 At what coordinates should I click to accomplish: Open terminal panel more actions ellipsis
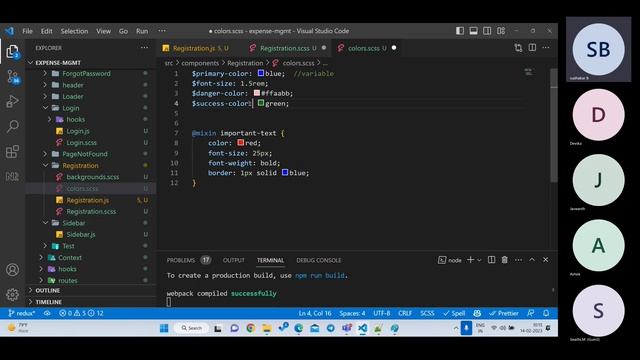(518, 260)
